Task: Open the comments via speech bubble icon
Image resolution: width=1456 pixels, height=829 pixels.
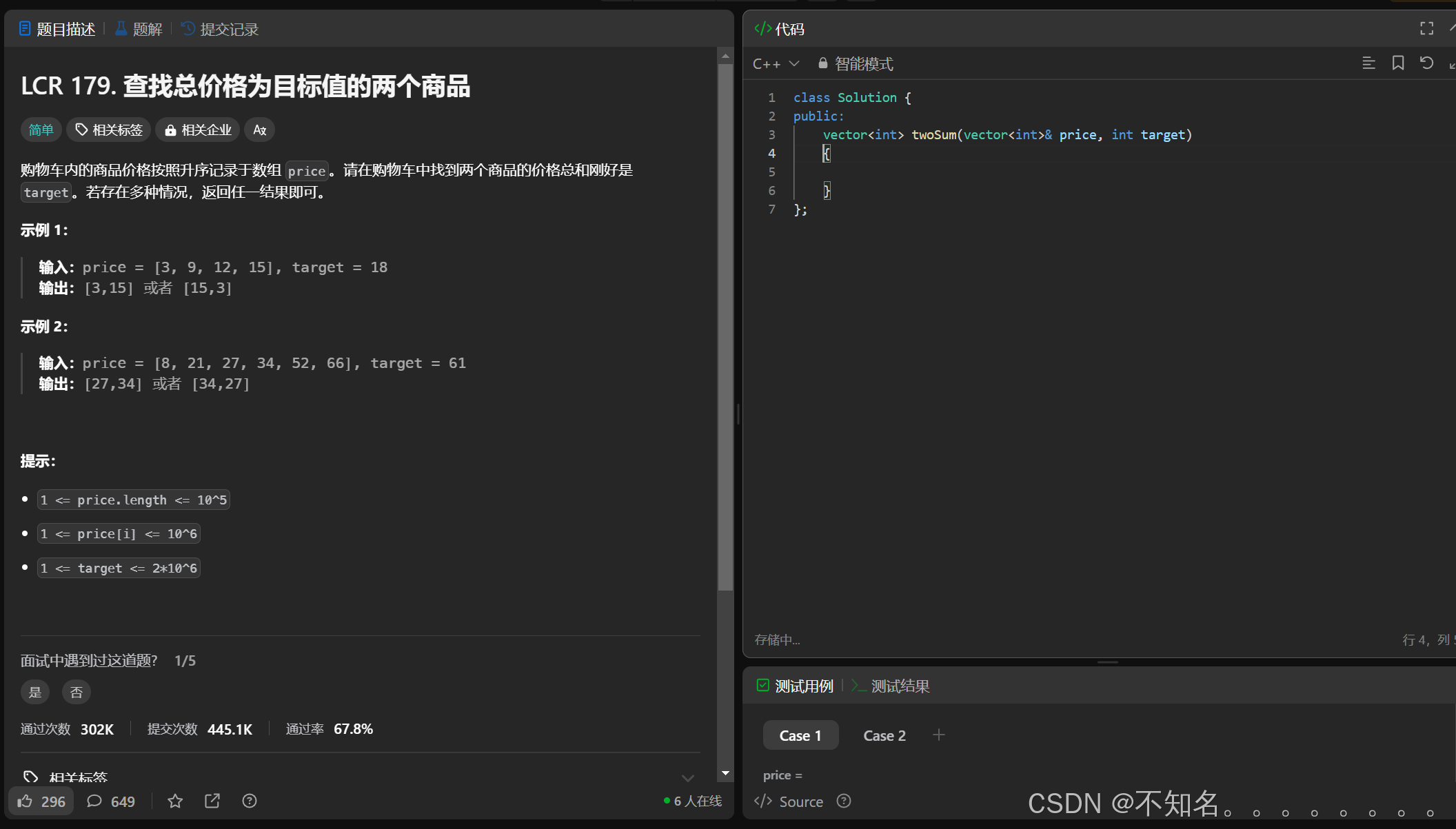Action: point(94,801)
